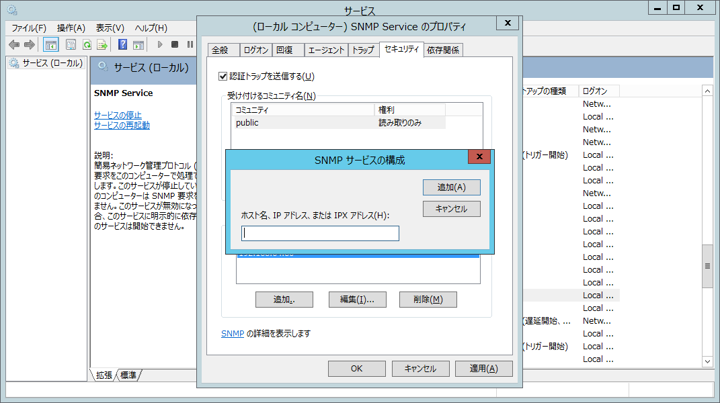Click the サービスの再起動 link
Viewport: 720px width, 403px height.
pyautogui.click(x=122, y=125)
